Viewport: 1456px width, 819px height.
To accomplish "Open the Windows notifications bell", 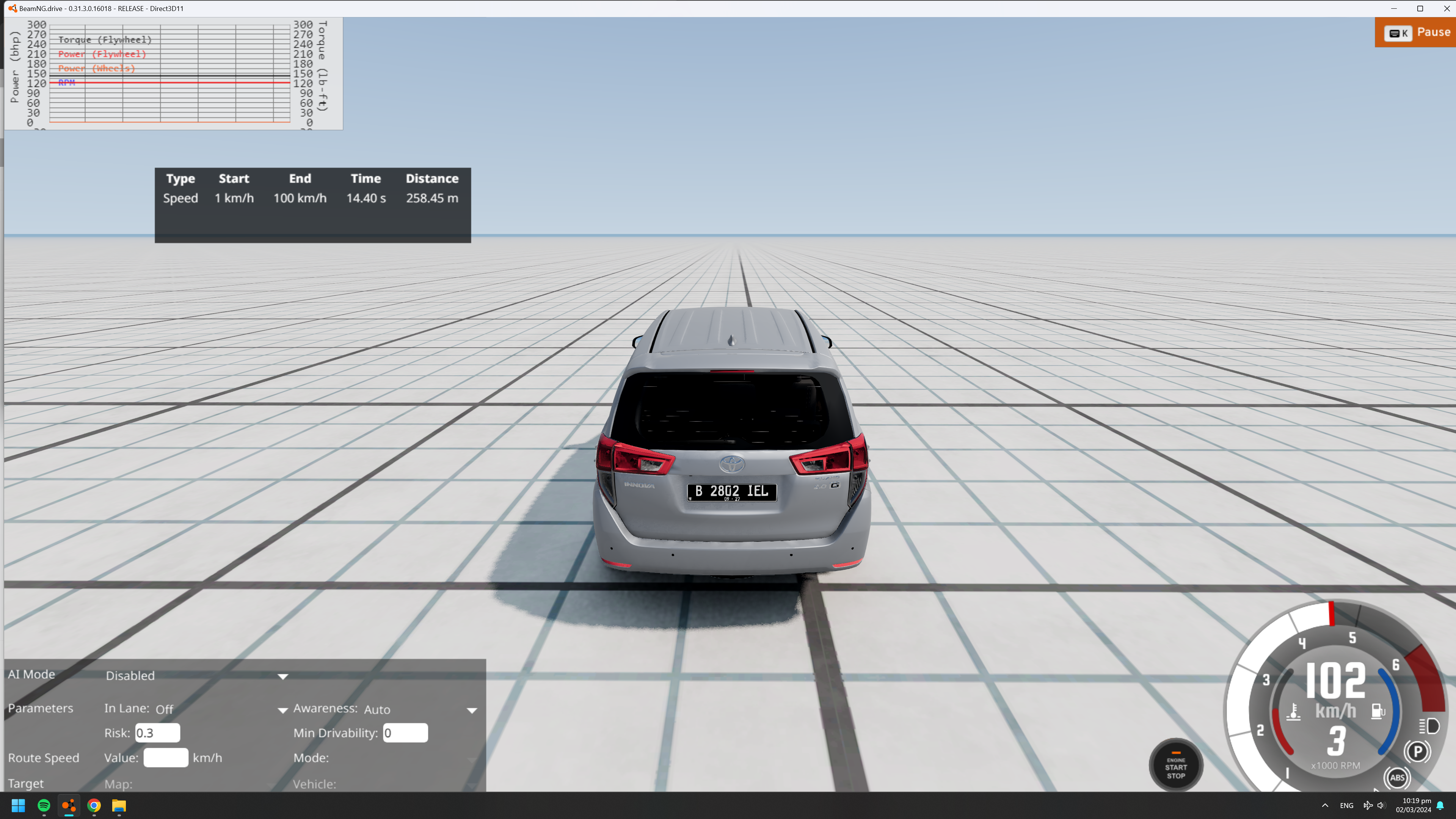I will (x=1440, y=805).
